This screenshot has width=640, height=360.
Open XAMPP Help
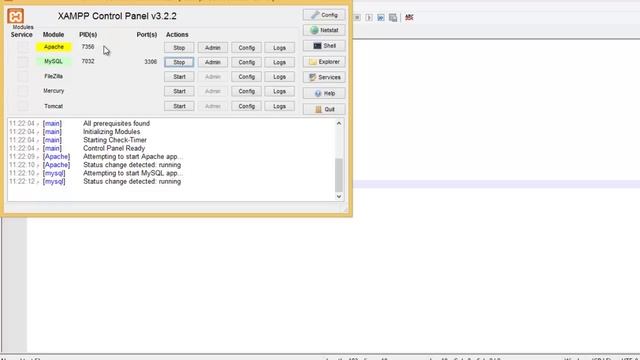pos(324,93)
